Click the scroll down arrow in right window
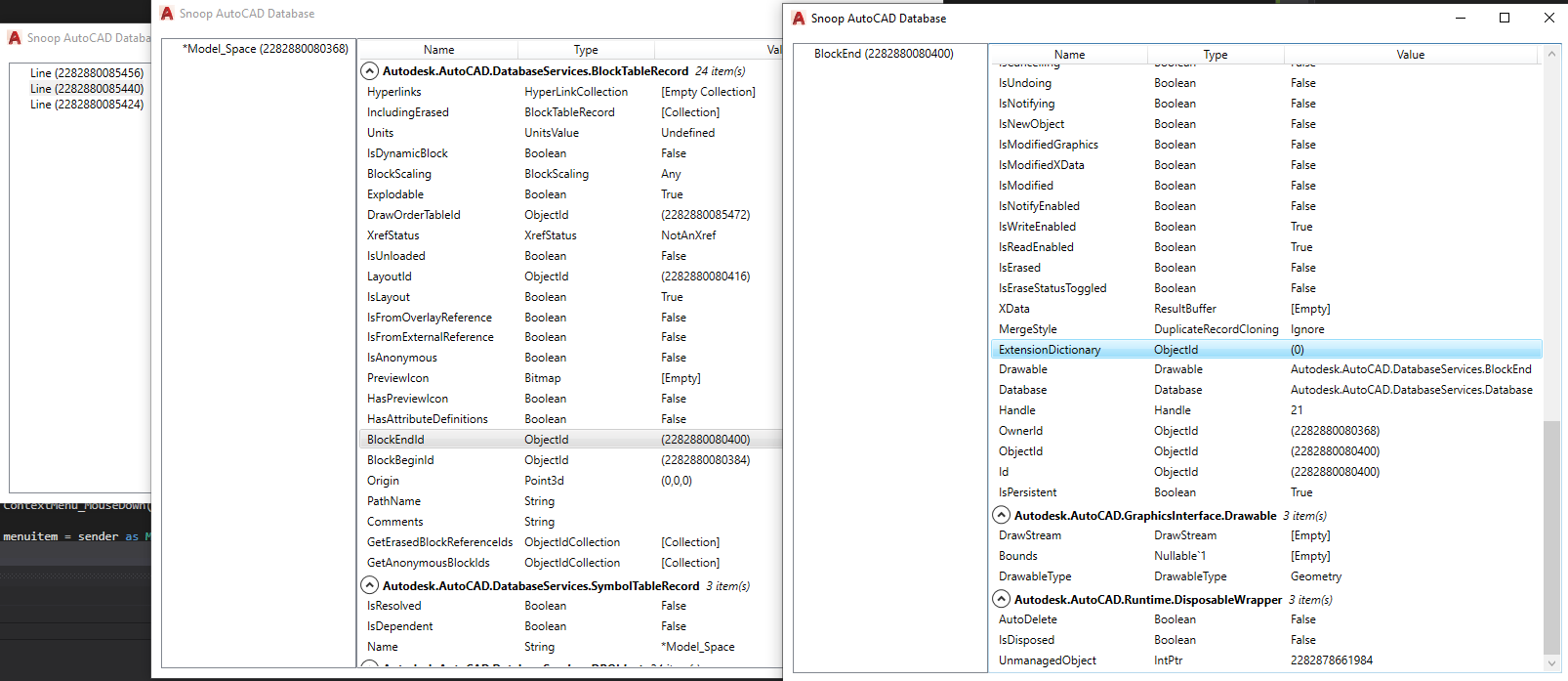 click(1551, 663)
